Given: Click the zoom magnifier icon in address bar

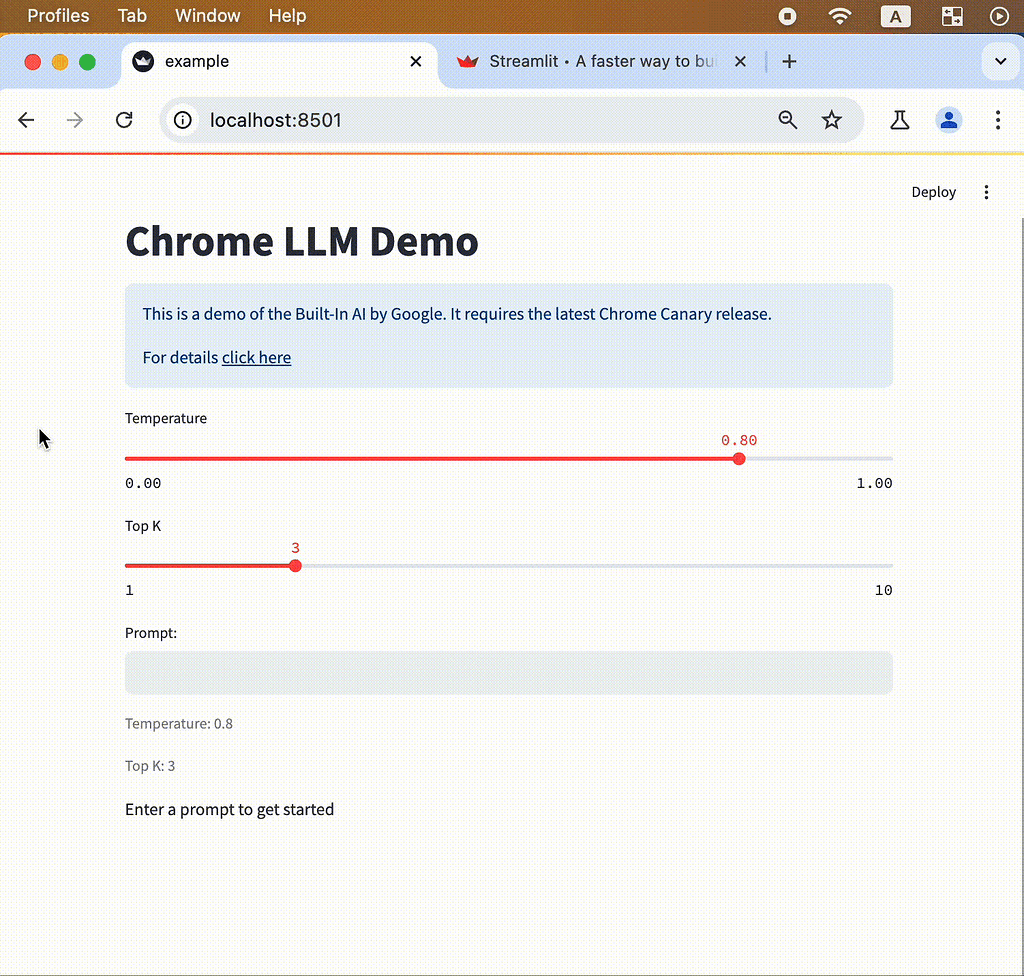Looking at the screenshot, I should pos(788,120).
